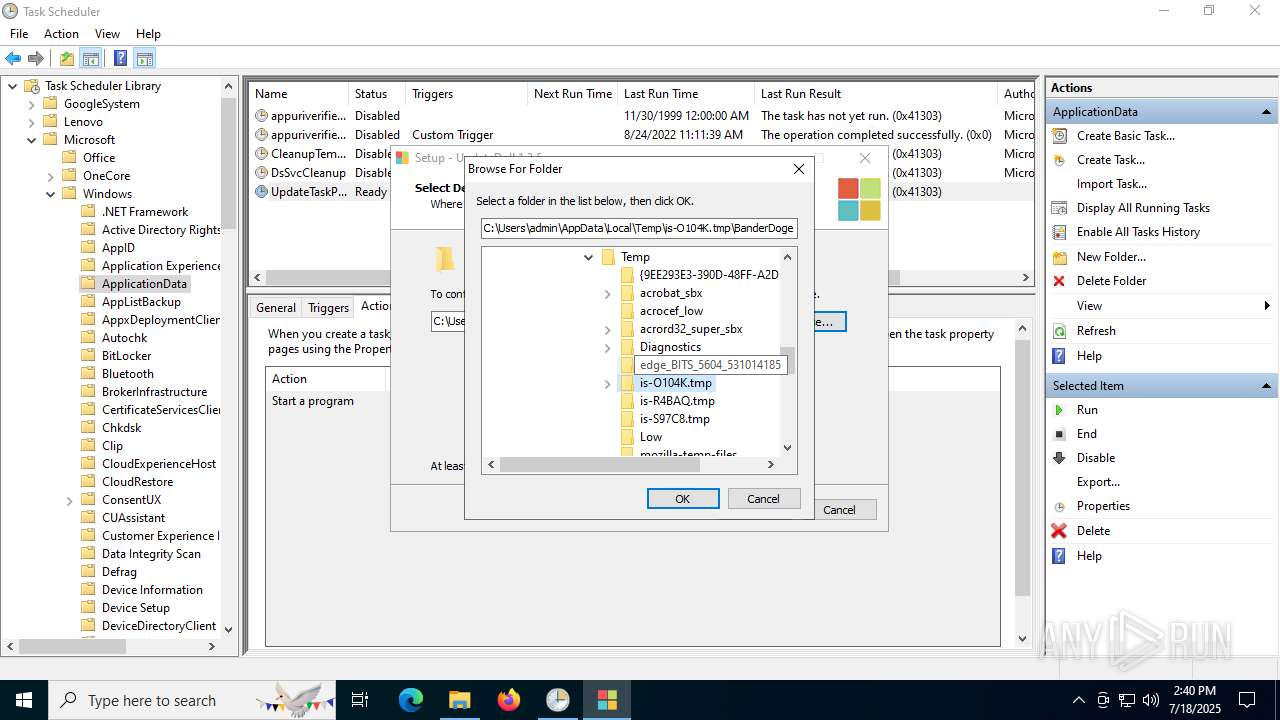
Task: Expand the OneCore tree node
Action: [x=50, y=176]
